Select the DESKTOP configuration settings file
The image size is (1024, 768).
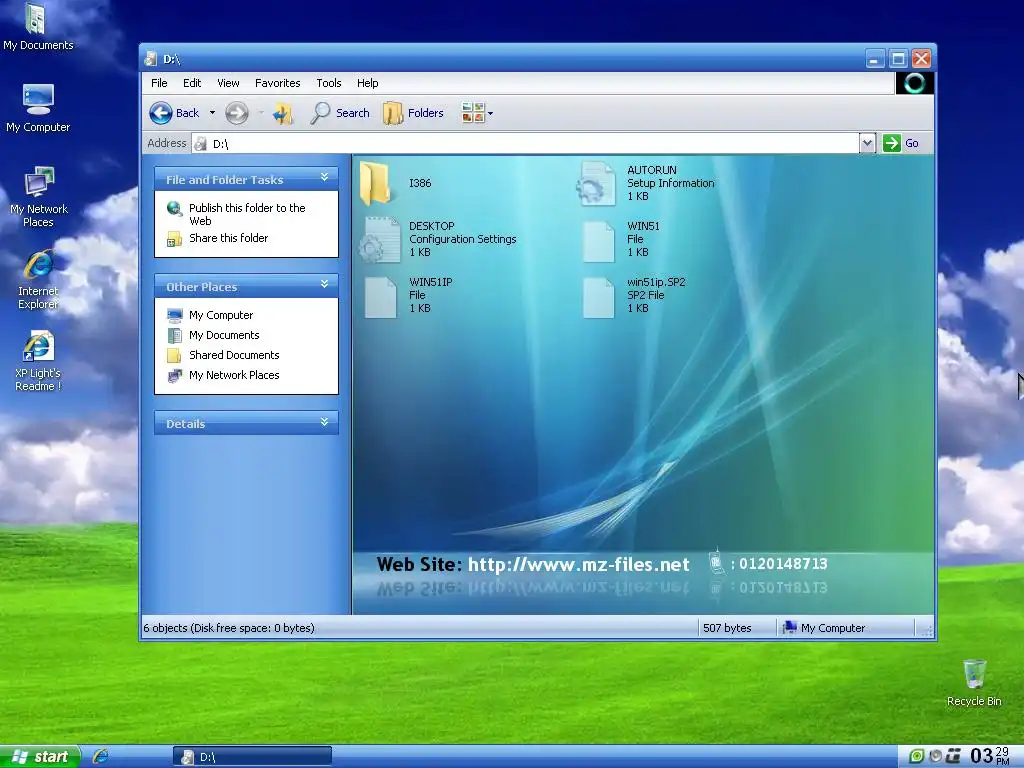[x=379, y=240]
